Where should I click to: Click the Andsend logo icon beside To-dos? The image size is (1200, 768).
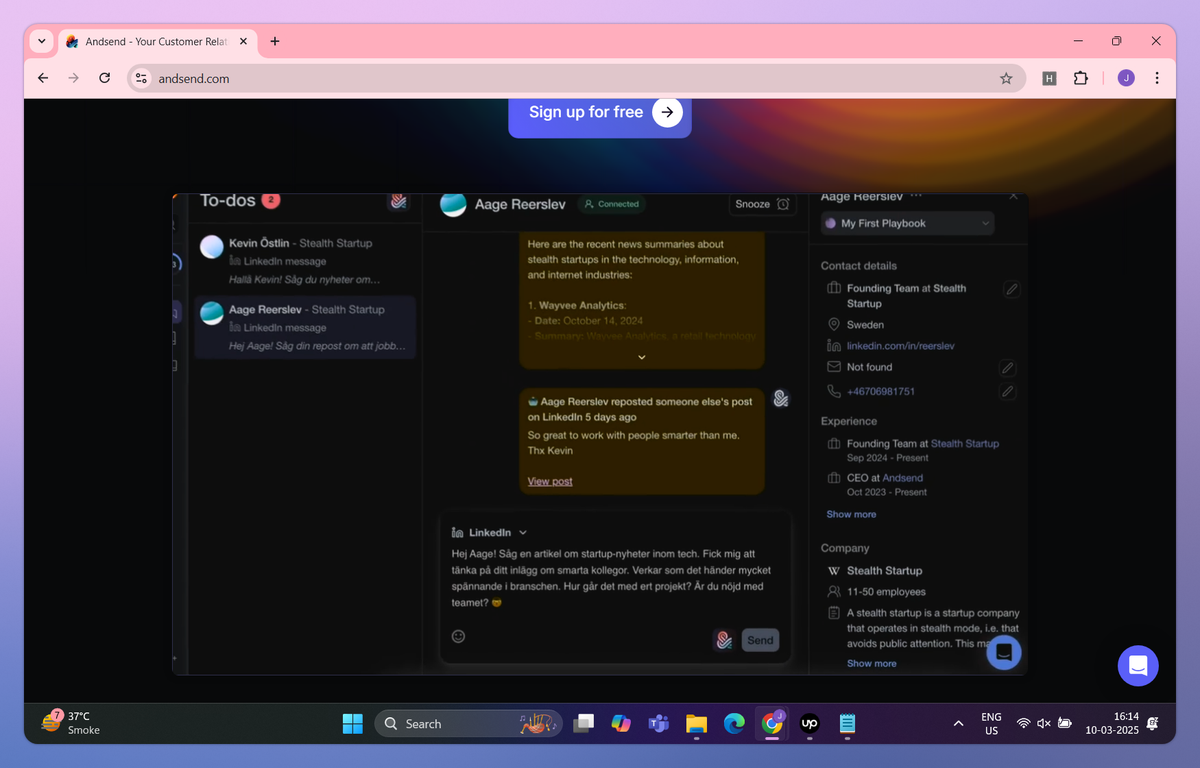398,202
